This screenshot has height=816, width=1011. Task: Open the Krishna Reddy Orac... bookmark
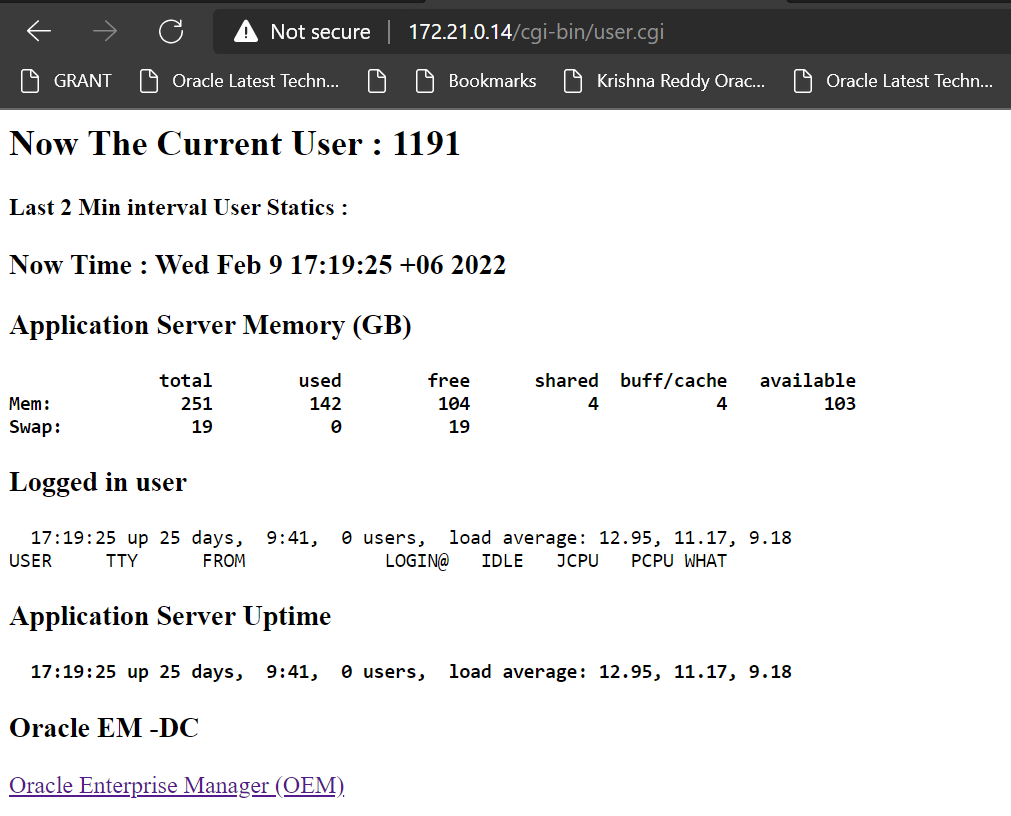pyautogui.click(x=665, y=81)
